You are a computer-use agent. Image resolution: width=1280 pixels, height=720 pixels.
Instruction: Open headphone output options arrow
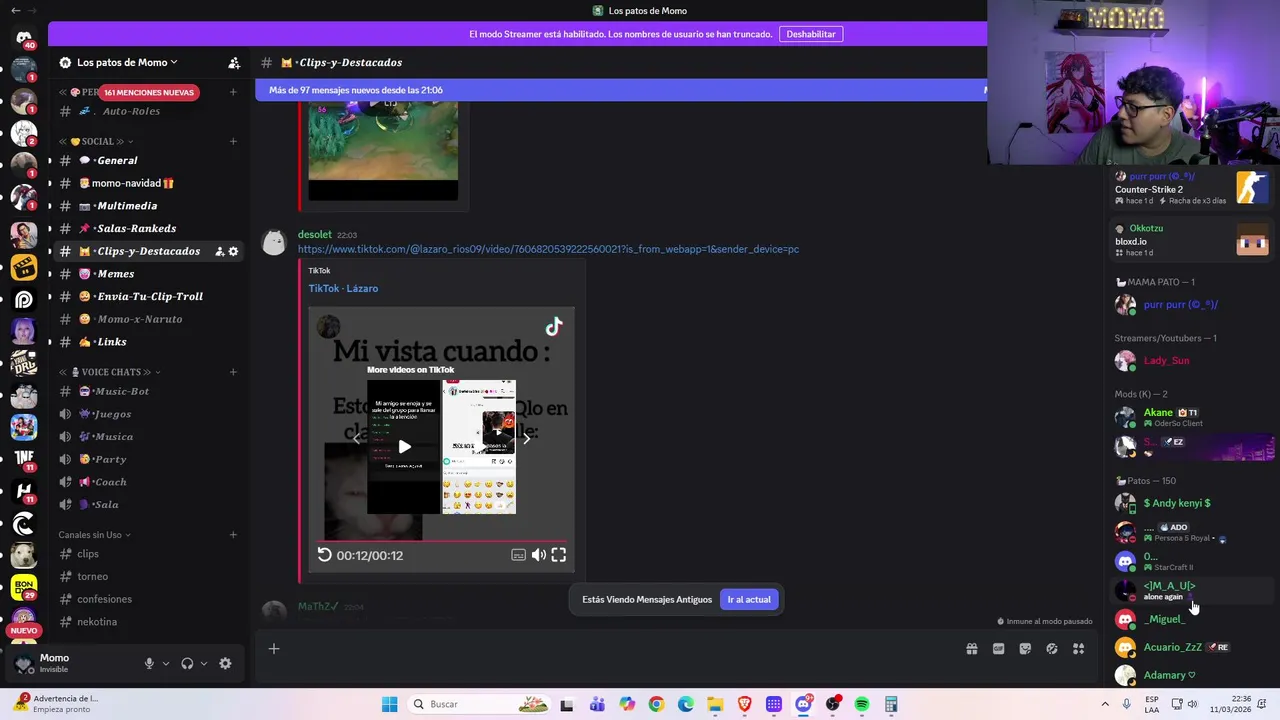tap(204, 663)
